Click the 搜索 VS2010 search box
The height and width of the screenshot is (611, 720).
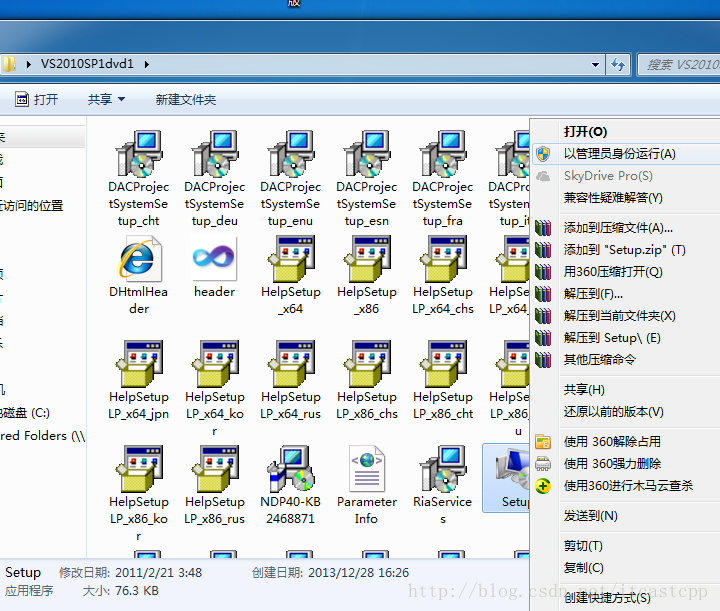[679, 65]
